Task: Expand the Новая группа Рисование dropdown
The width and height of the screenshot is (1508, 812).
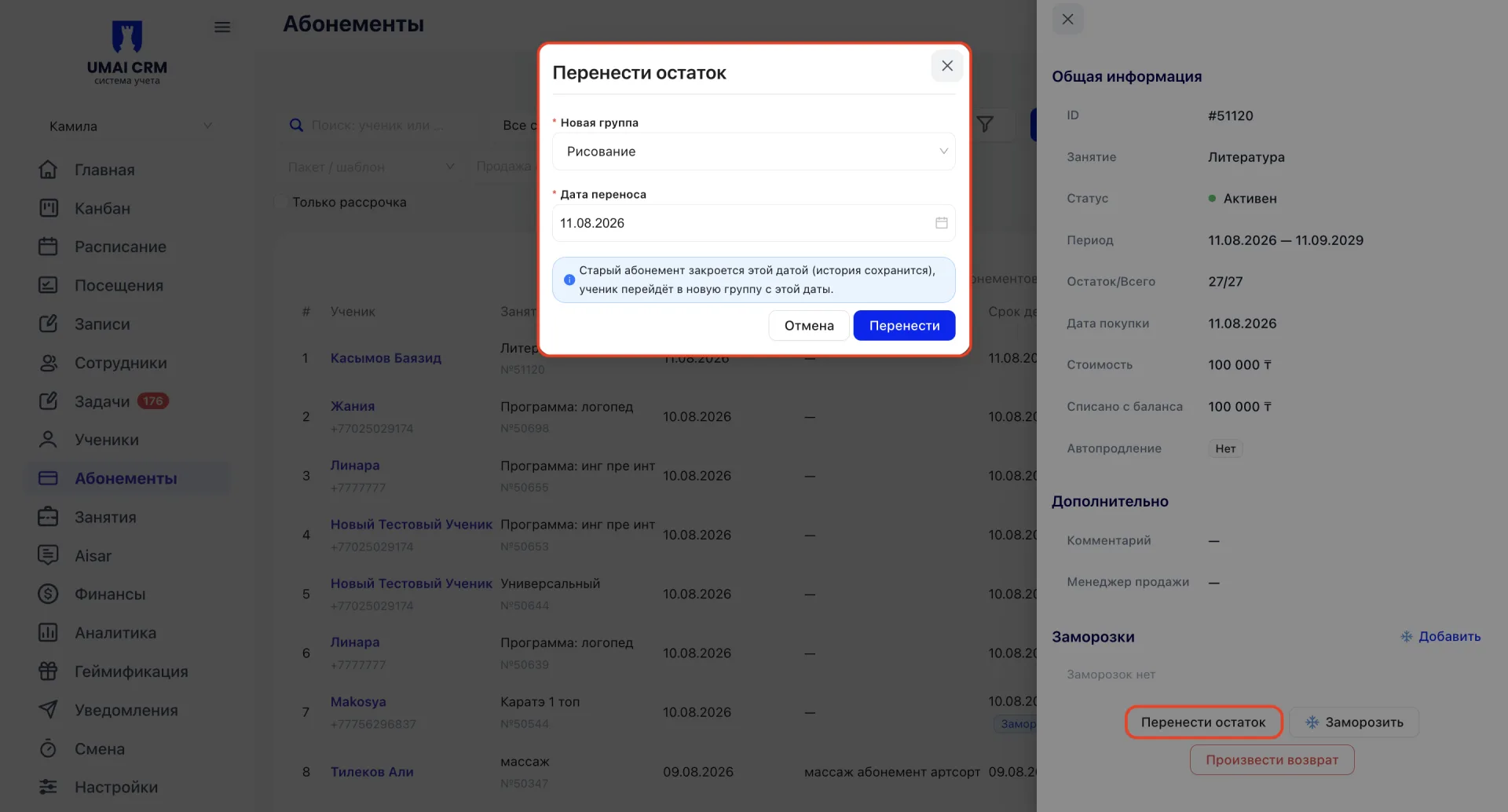Action: tap(753, 152)
